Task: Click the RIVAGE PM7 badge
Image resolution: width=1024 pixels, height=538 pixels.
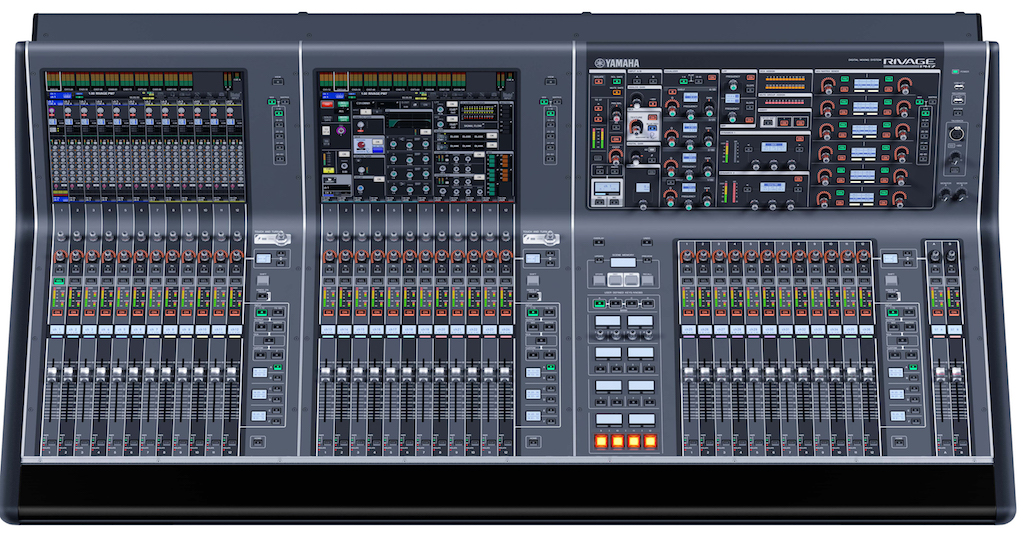Action: click(x=909, y=63)
